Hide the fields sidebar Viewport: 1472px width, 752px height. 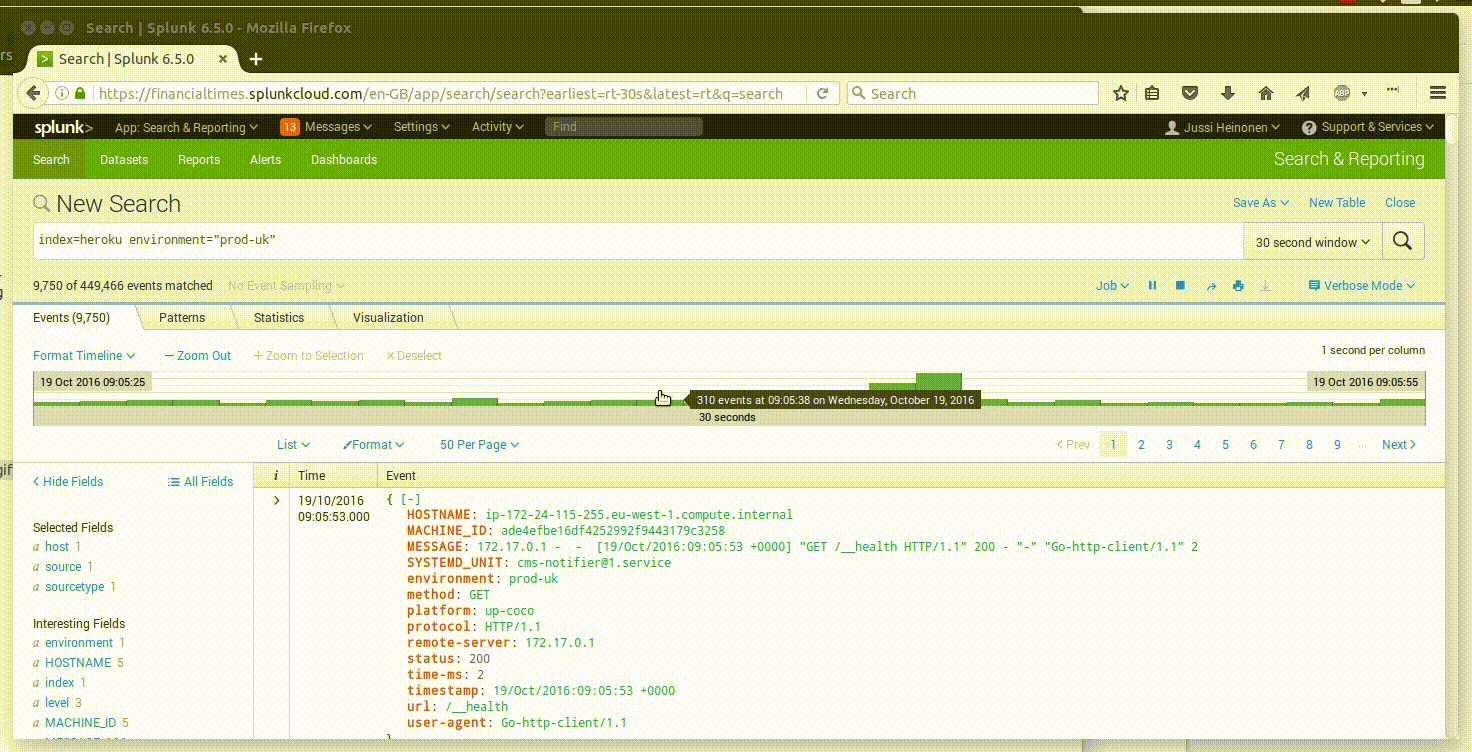[68, 481]
